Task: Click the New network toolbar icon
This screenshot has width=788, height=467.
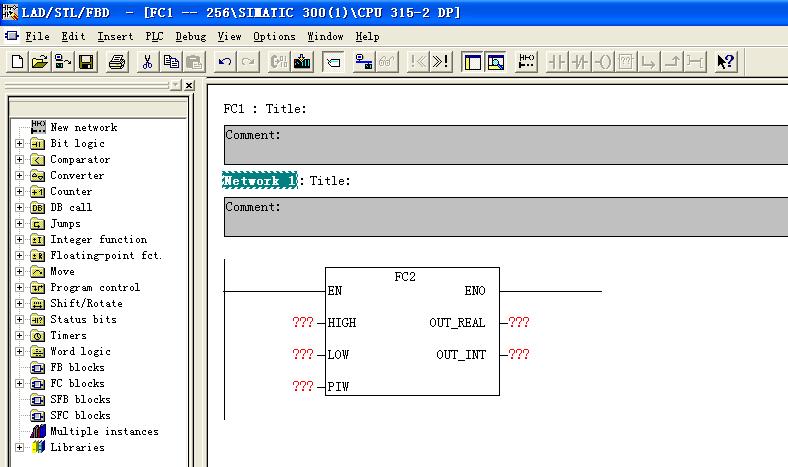Action: click(527, 62)
